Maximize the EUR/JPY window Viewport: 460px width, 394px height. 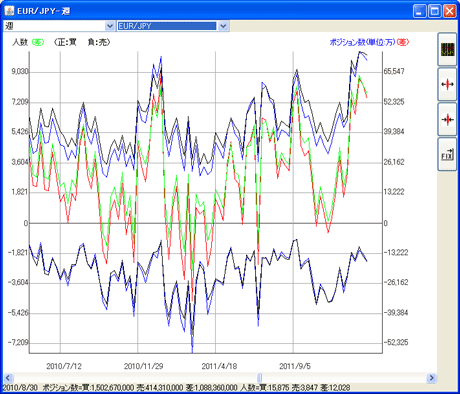pos(435,11)
